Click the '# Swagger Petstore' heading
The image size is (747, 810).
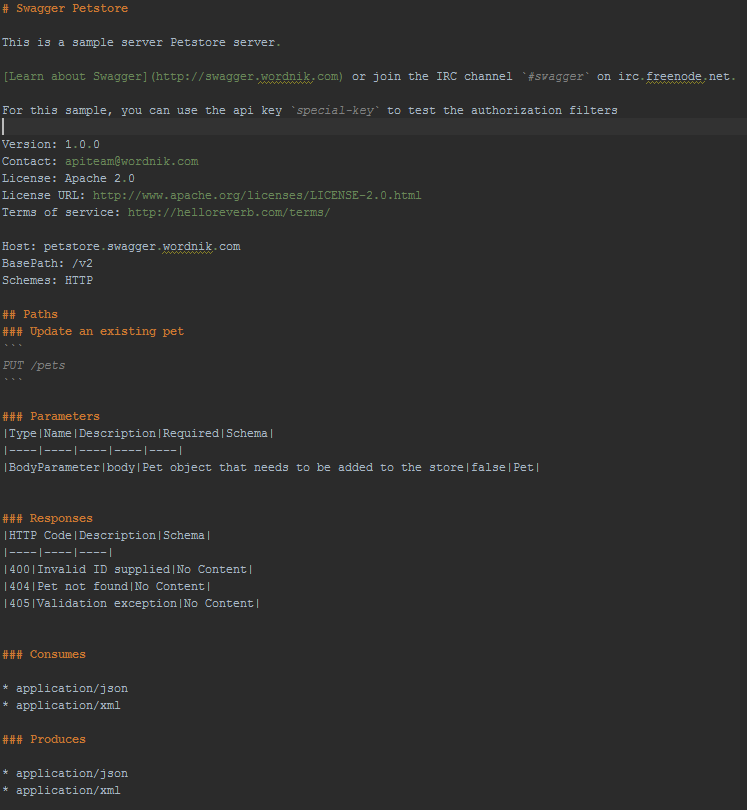[x=65, y=9]
